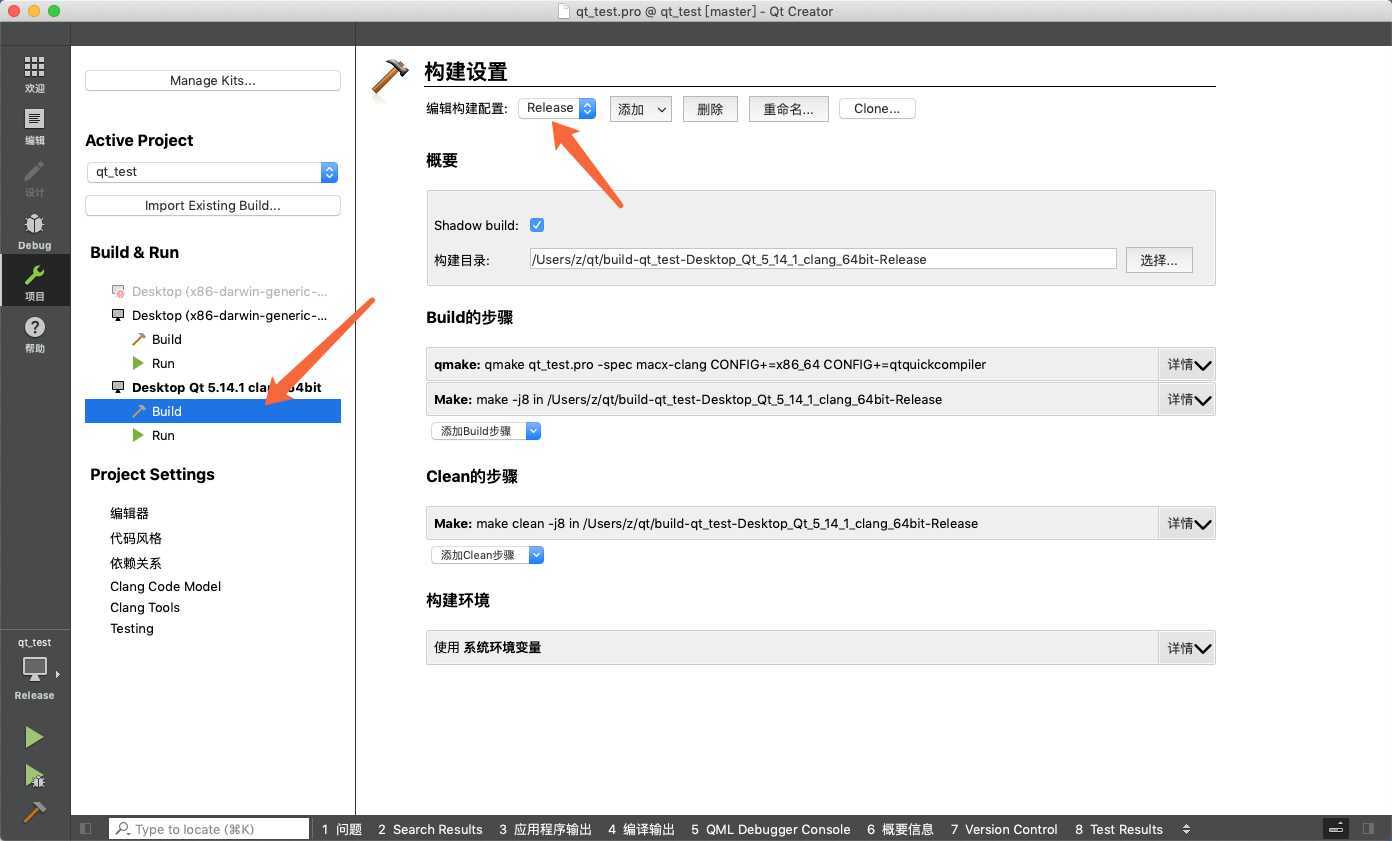Click the disabled Desktop kit icon with red mark
Screen dimensions: 1392x841
click(x=118, y=291)
